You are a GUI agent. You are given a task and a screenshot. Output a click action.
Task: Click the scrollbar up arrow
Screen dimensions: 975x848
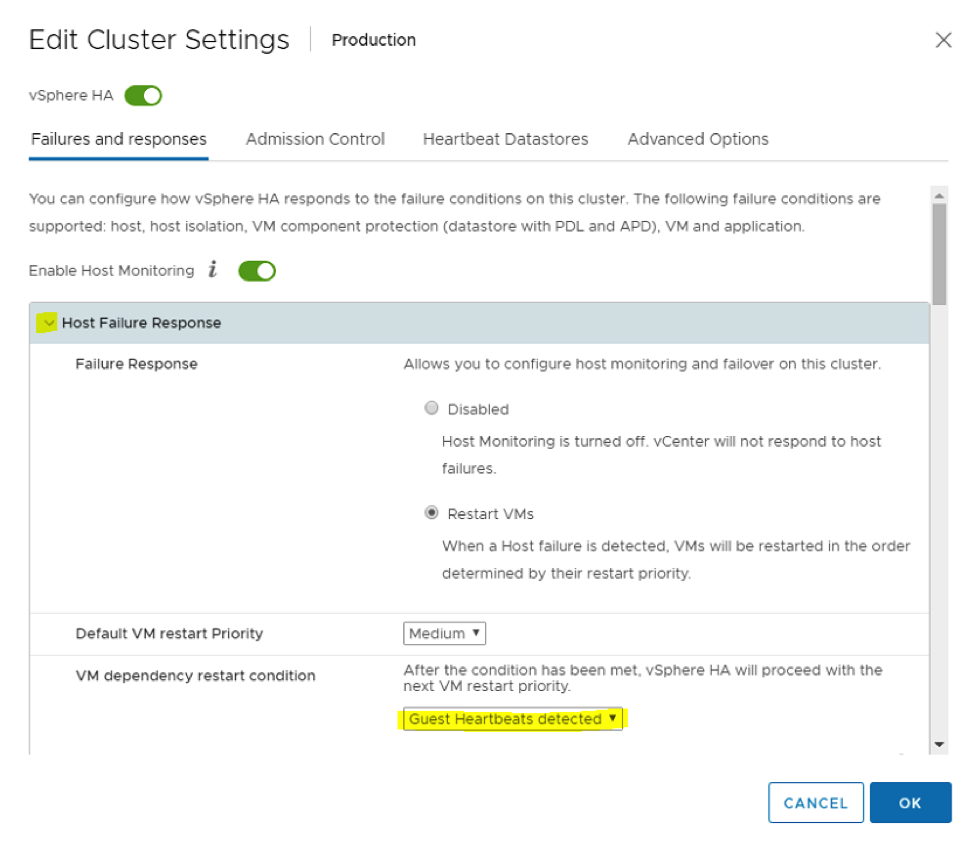point(939,194)
